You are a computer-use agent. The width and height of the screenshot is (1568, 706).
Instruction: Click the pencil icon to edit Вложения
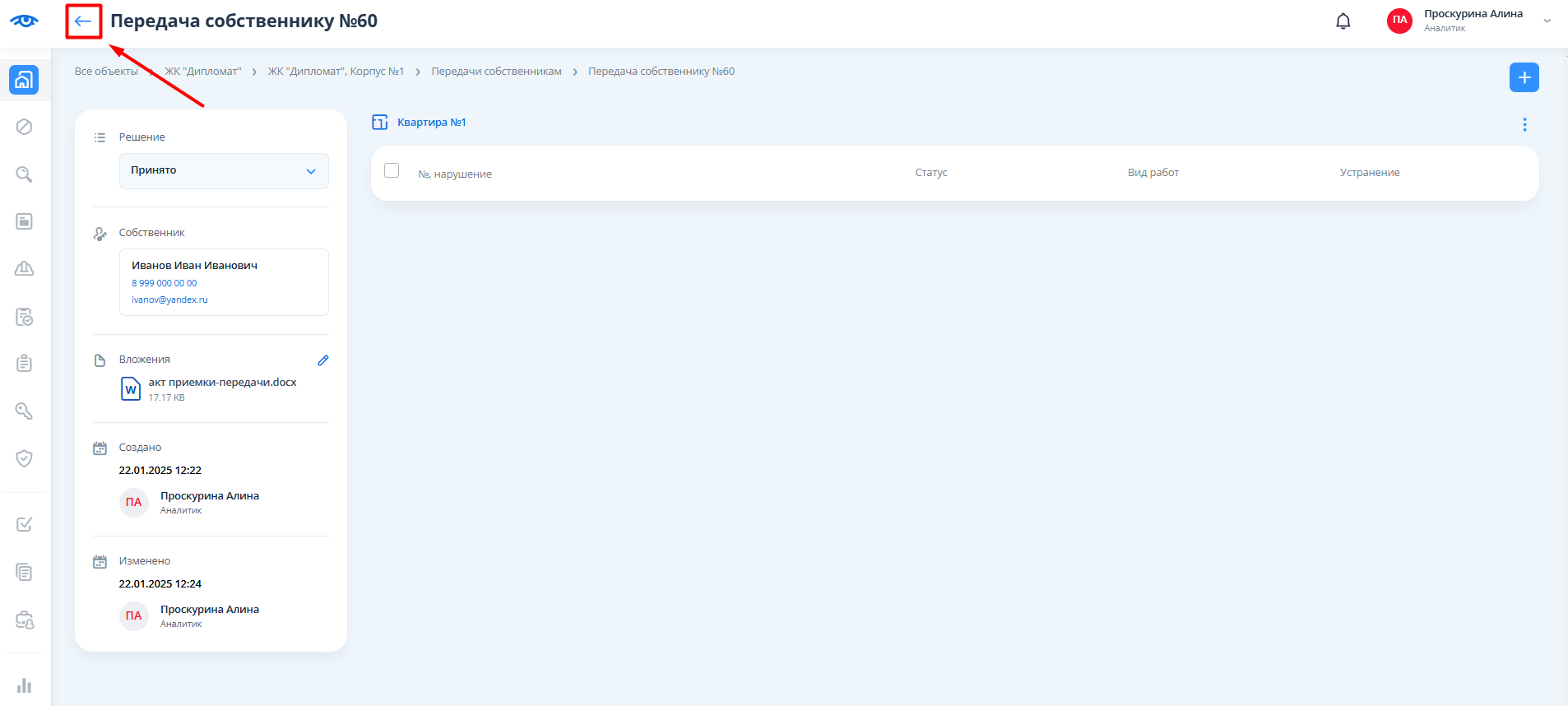[x=323, y=360]
